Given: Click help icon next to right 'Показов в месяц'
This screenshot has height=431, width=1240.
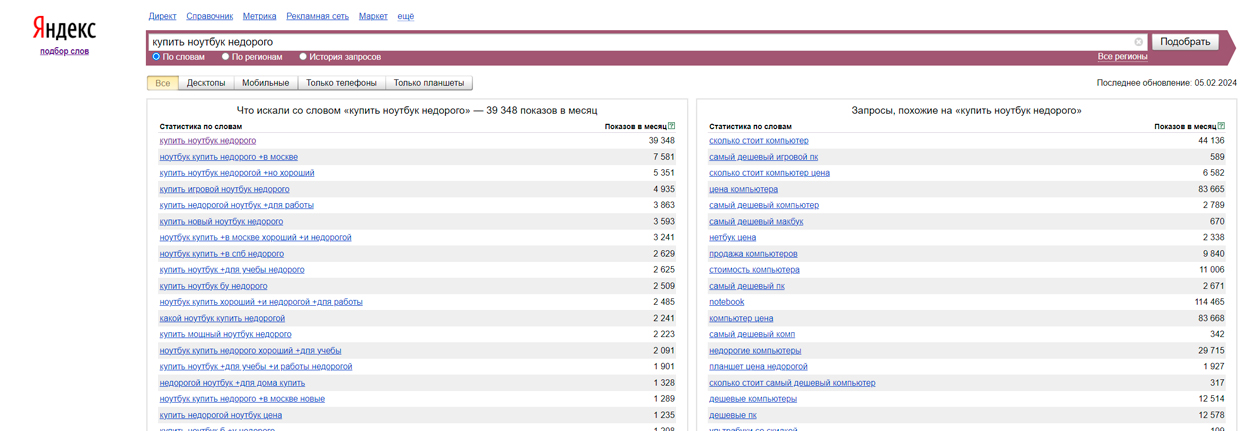Looking at the screenshot, I should [x=1221, y=126].
